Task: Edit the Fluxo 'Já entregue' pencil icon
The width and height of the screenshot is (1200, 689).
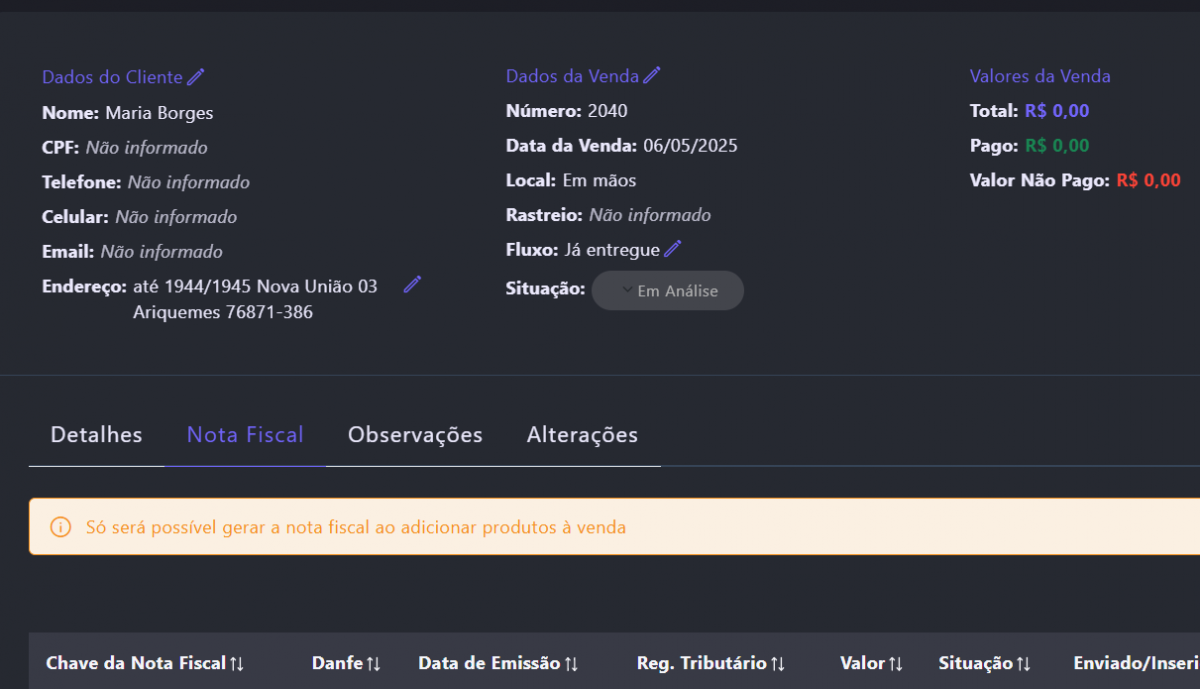Action: (673, 249)
